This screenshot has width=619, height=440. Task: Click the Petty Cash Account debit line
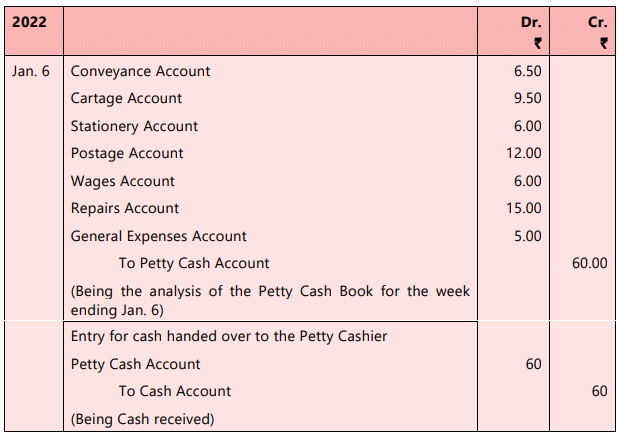135,364
